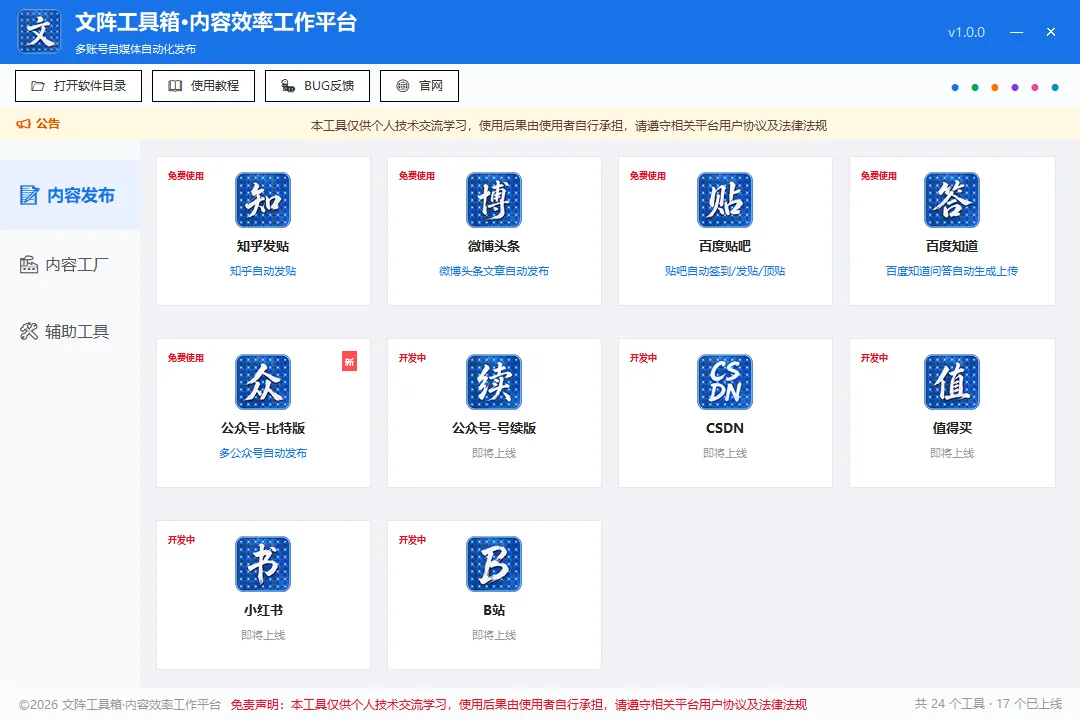Open the 微博头条 tool icon

tap(494, 200)
